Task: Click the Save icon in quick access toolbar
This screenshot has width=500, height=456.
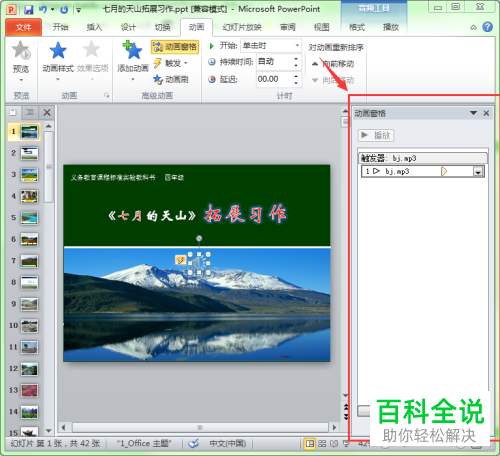Action: [x=28, y=9]
